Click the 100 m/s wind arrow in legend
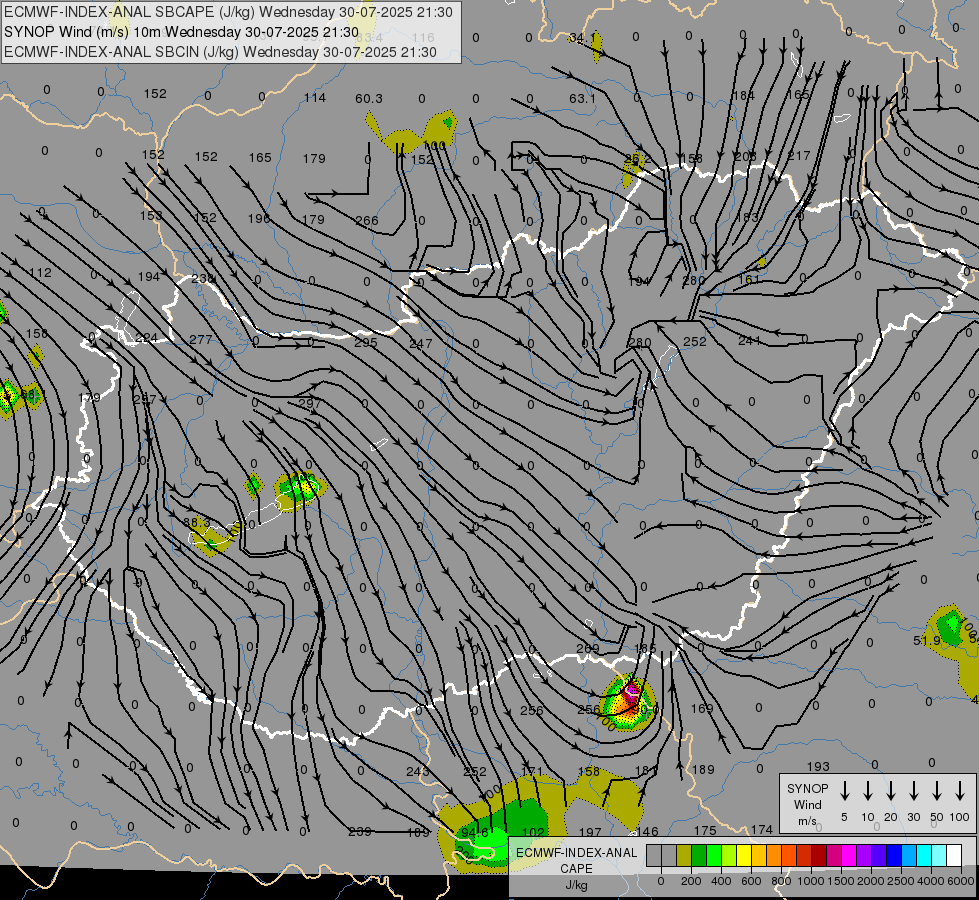The image size is (979, 900). (x=960, y=791)
